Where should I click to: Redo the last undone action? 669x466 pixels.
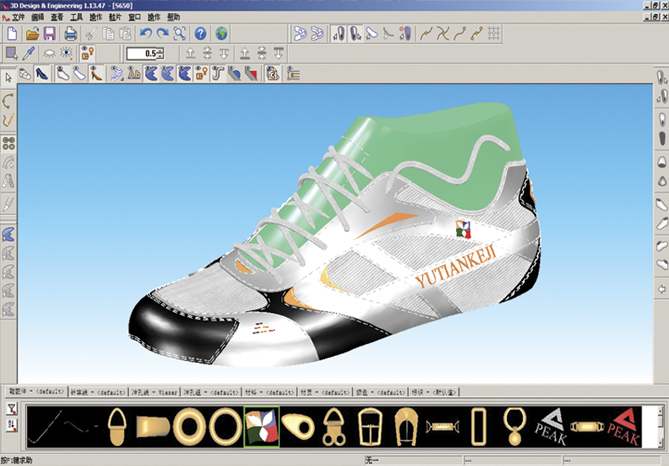point(163,33)
